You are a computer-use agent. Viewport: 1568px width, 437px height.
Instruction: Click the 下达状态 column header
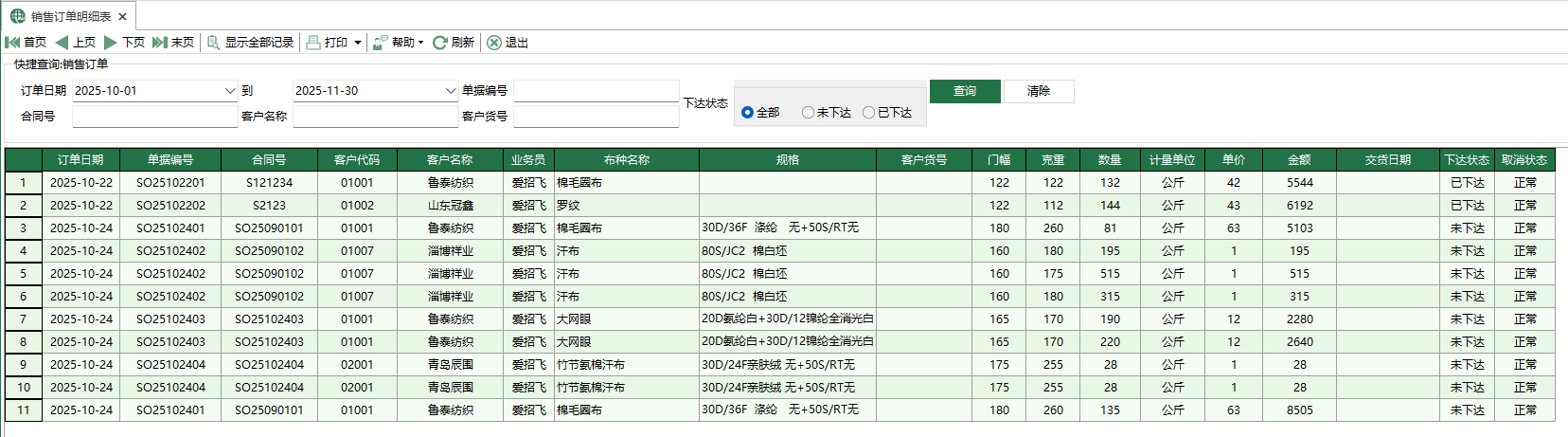[1467, 160]
